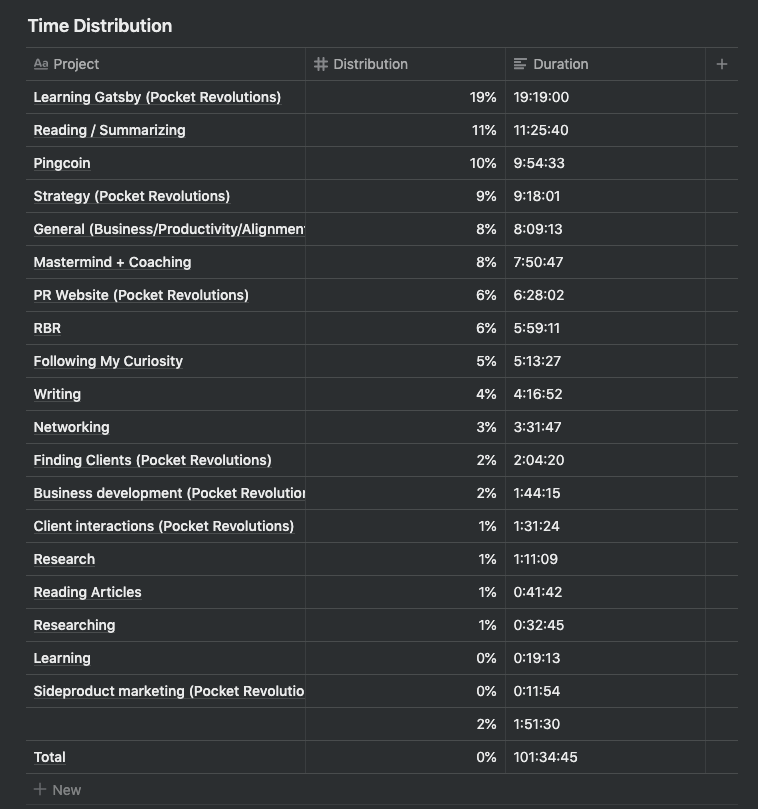This screenshot has width=758, height=809.
Task: Open the Distribution column header menu
Action: pos(370,64)
